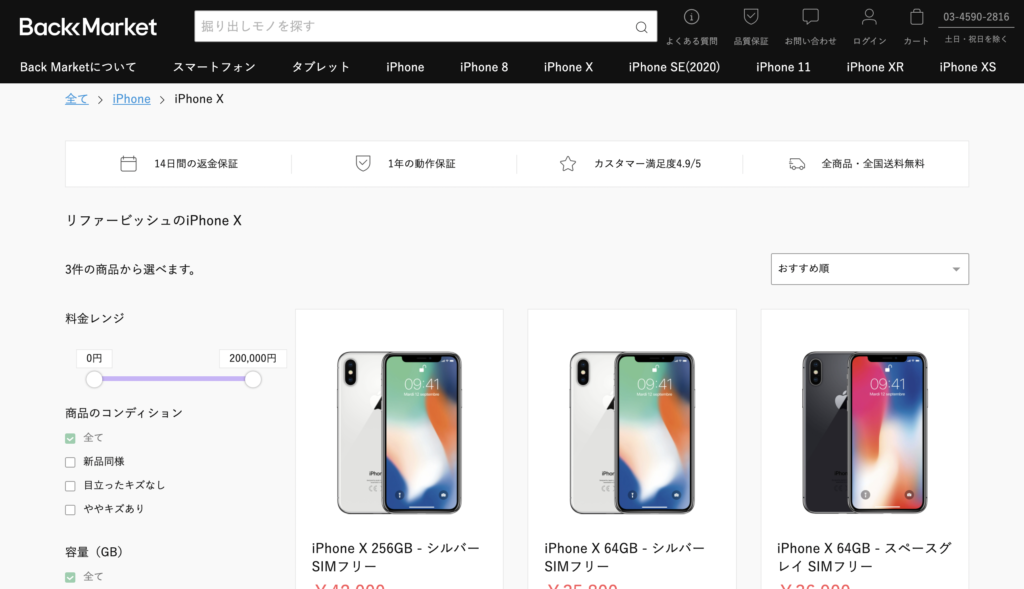Screen dimensions: 1024x589
Task: Check the 新品同様 condition checkbox
Action: point(71,462)
